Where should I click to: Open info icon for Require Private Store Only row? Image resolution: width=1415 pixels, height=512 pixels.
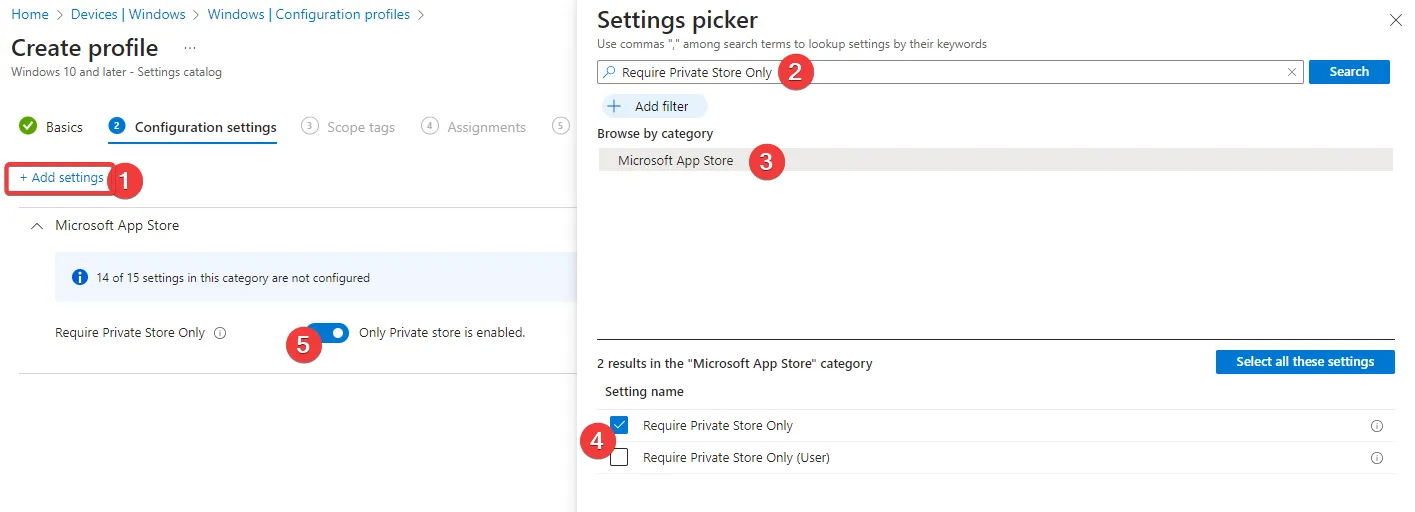pyautogui.click(x=1377, y=426)
